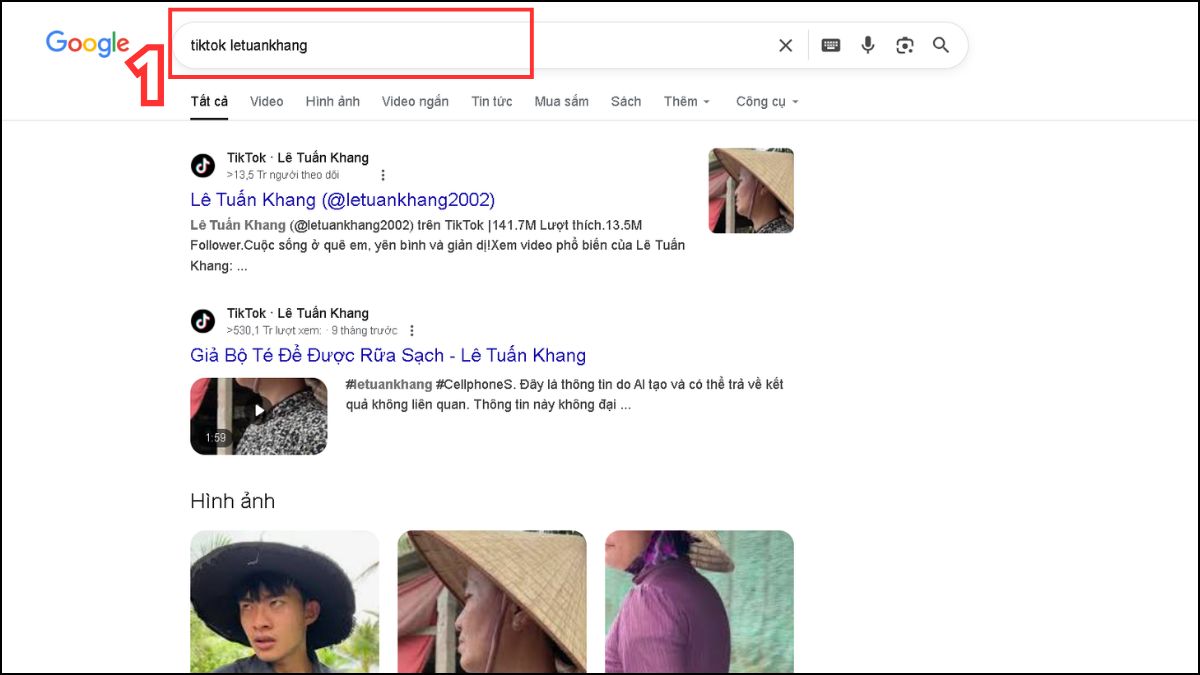Open more options for video result
Image resolution: width=1200 pixels, height=675 pixels.
[411, 330]
